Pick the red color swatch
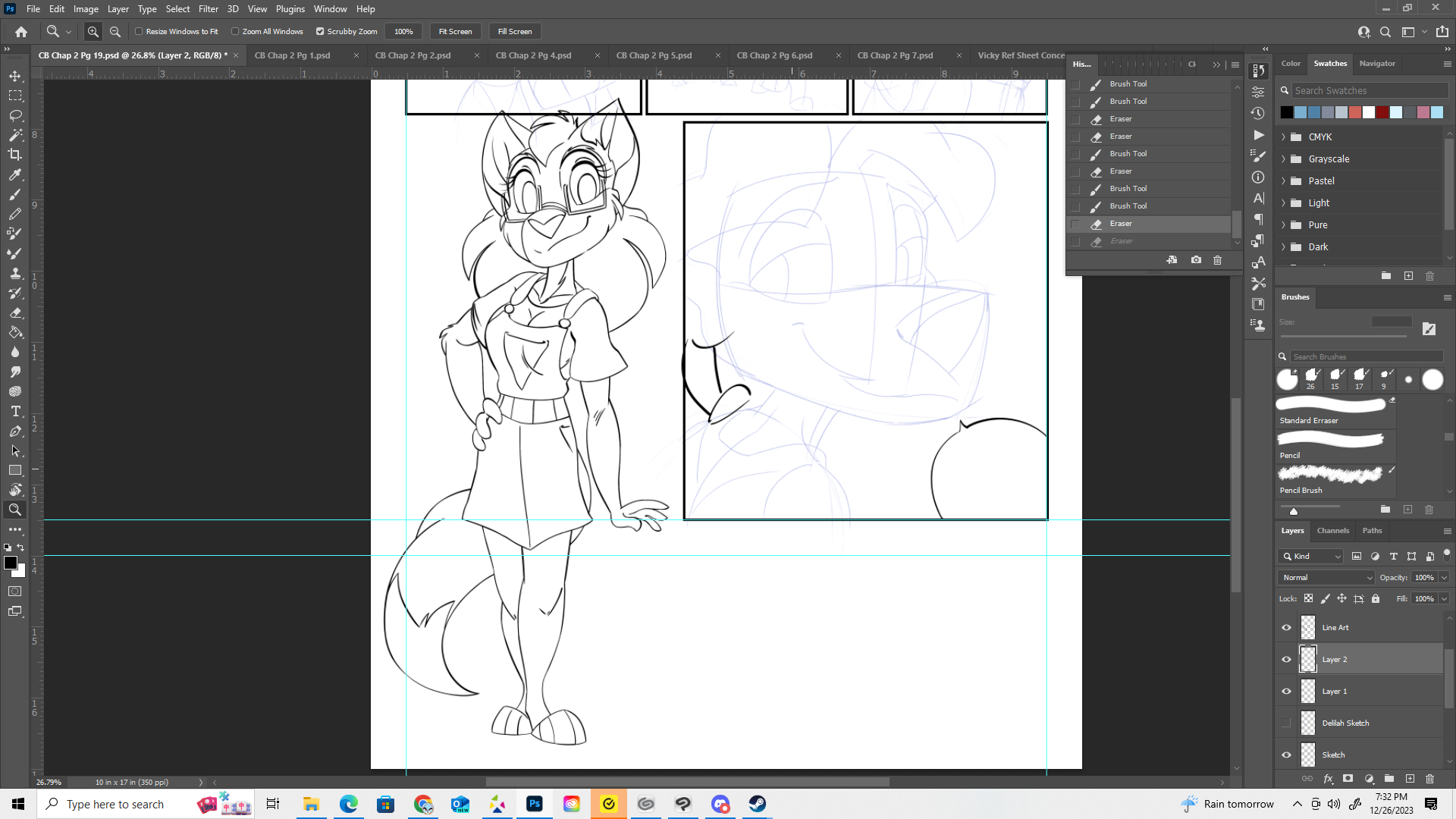The width and height of the screenshot is (1456, 819). pyautogui.click(x=1355, y=112)
